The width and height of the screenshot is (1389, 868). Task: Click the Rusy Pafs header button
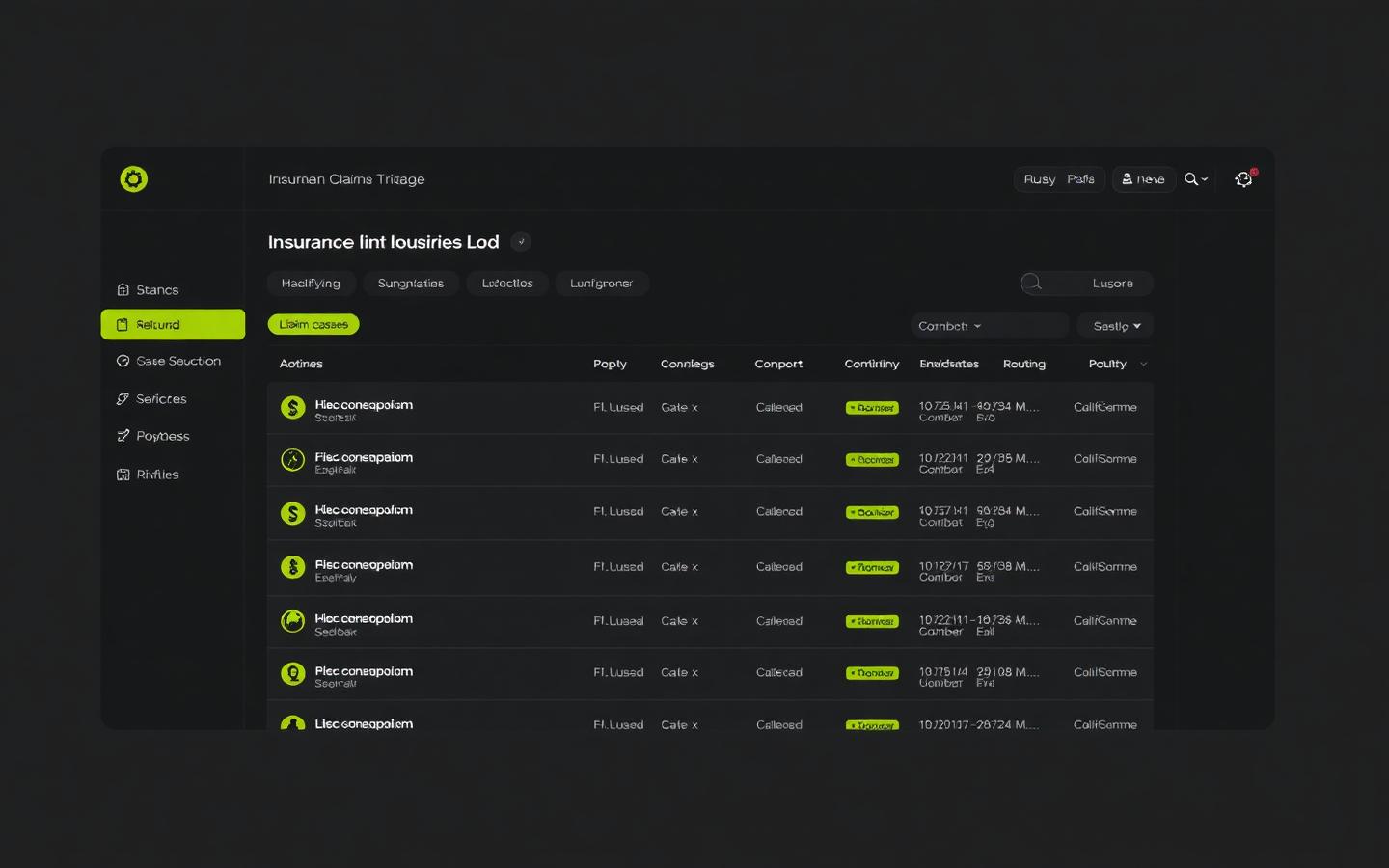[x=1059, y=179]
